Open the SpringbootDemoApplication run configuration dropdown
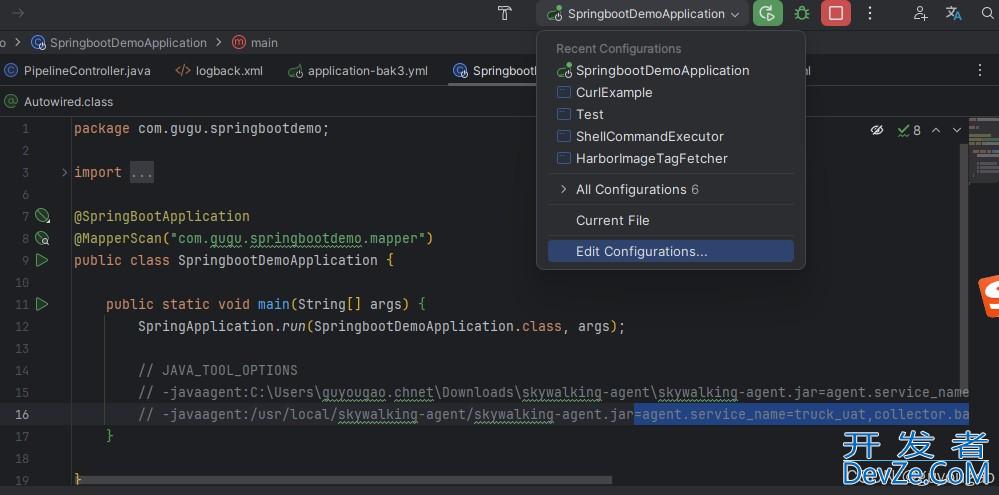 pyautogui.click(x=642, y=13)
